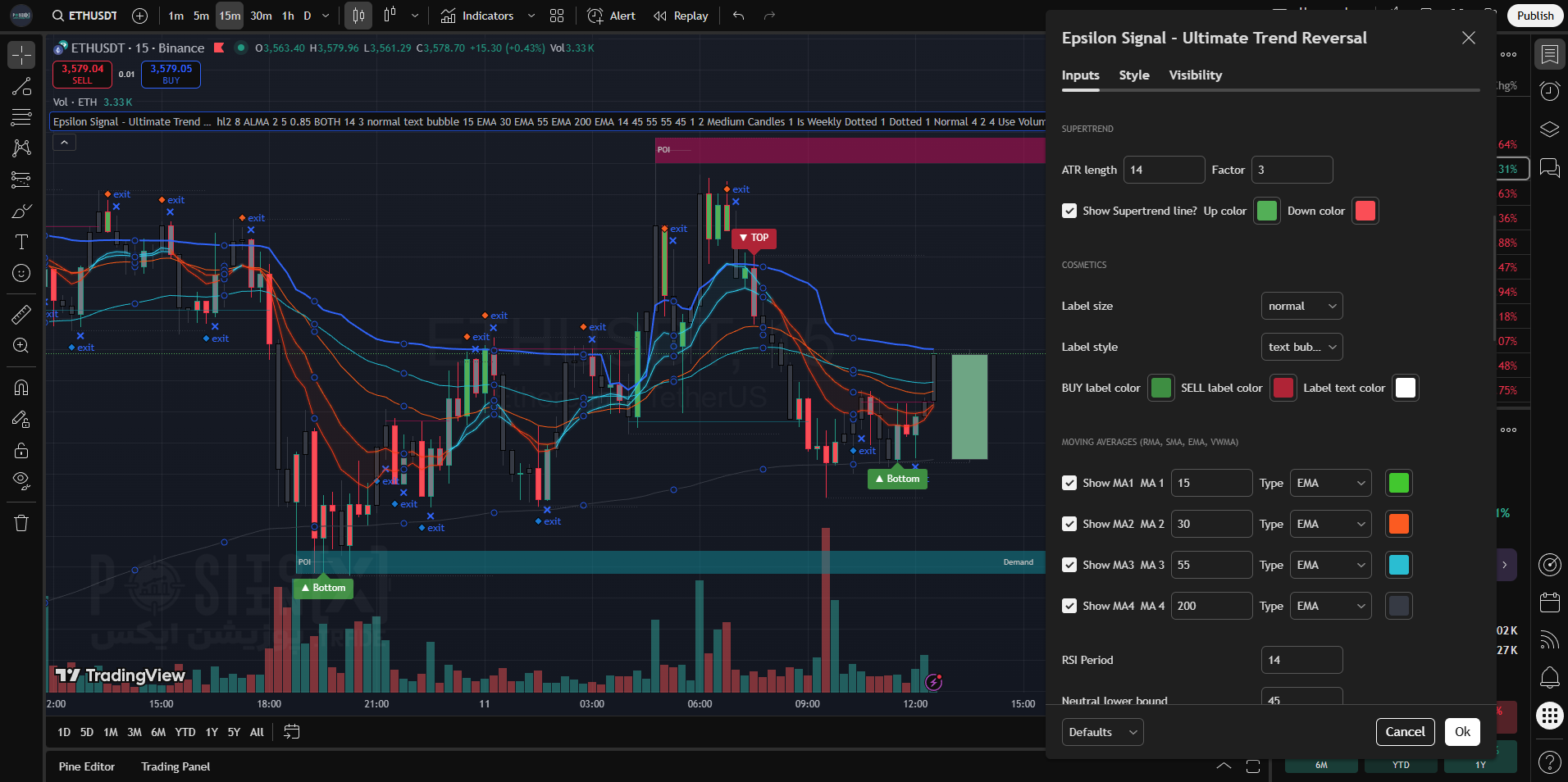Viewport: 1568px width, 782px height.
Task: Select the trend line drawing tool
Action: (21, 87)
